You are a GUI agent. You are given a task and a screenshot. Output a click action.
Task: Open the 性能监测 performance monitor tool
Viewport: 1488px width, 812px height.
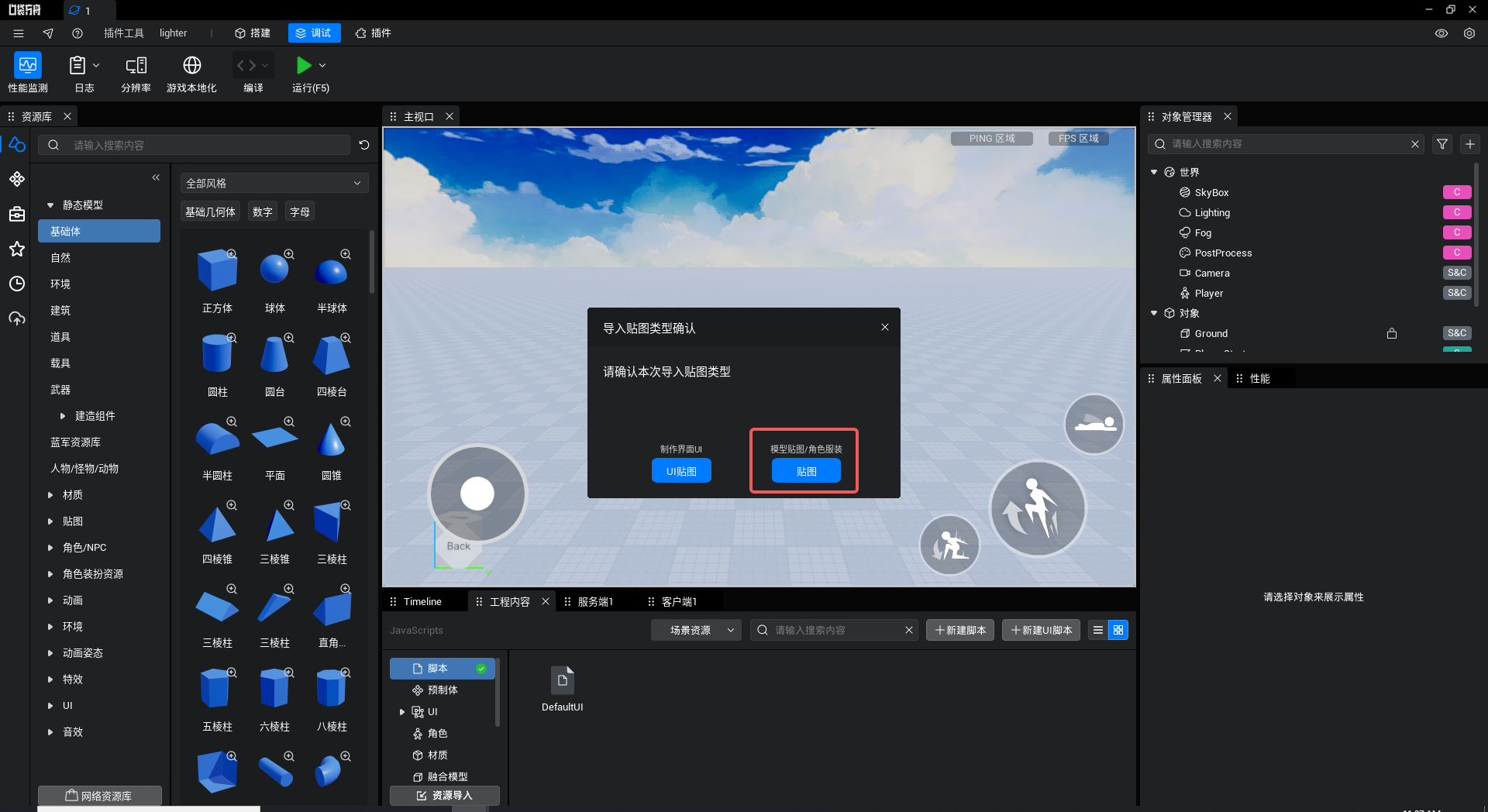tap(28, 74)
